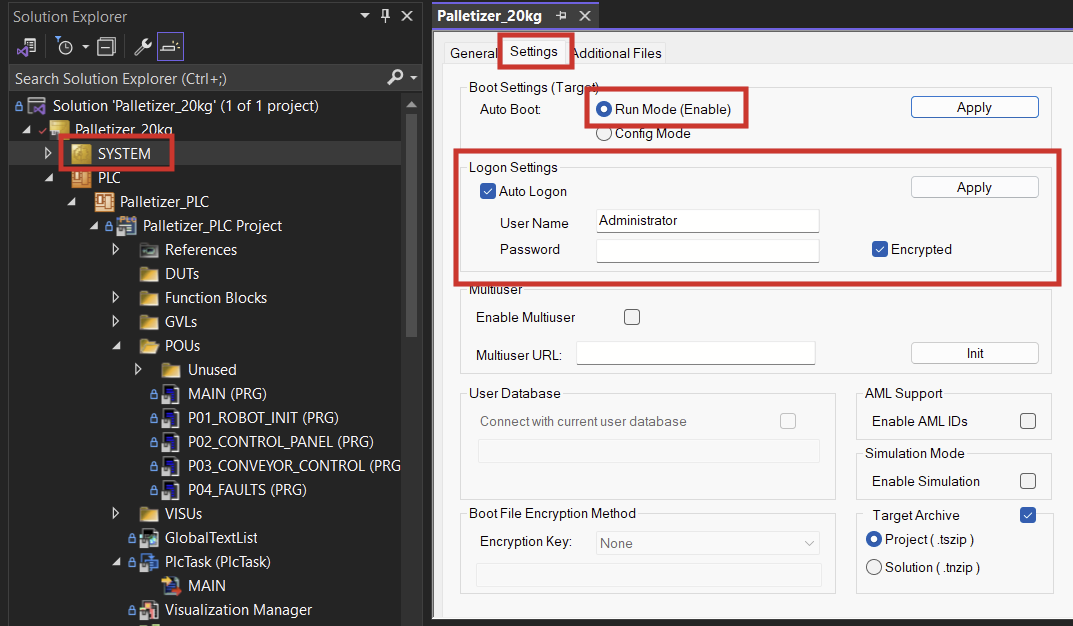Click the Pending Changes Filter clock icon

(64, 47)
